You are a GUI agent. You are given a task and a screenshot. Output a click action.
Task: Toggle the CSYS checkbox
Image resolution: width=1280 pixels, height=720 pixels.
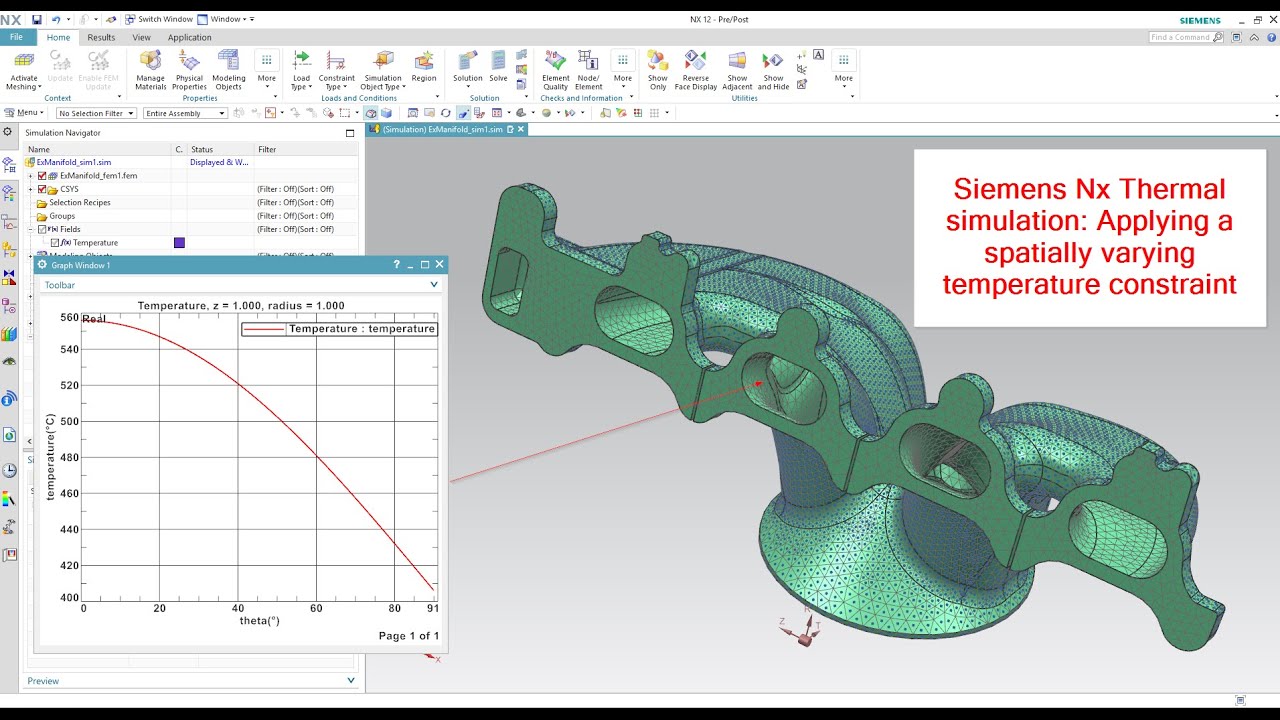coord(42,189)
